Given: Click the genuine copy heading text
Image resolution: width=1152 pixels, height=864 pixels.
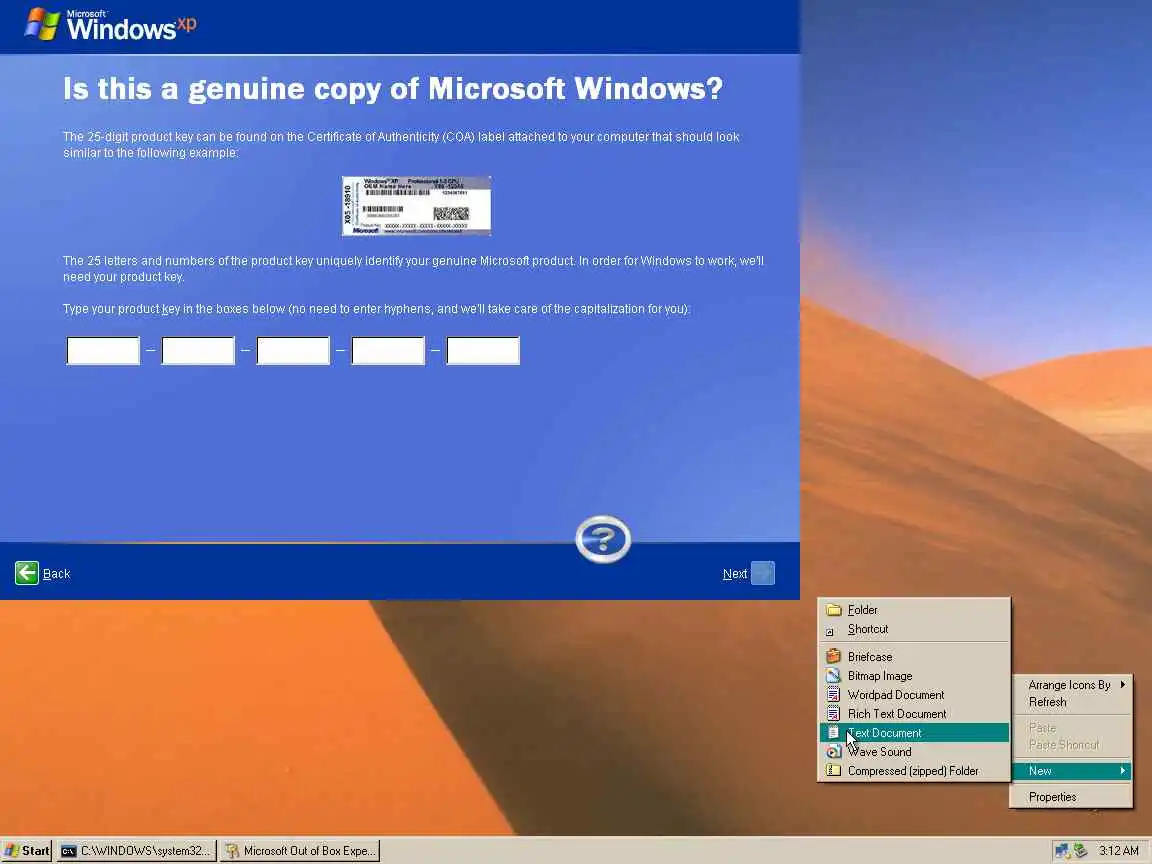Looking at the screenshot, I should (x=393, y=89).
